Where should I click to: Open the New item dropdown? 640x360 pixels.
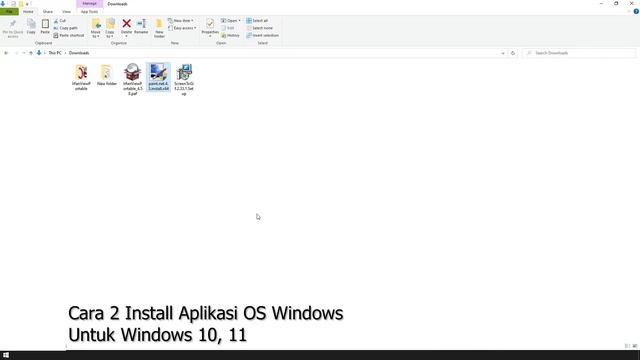(x=180, y=20)
